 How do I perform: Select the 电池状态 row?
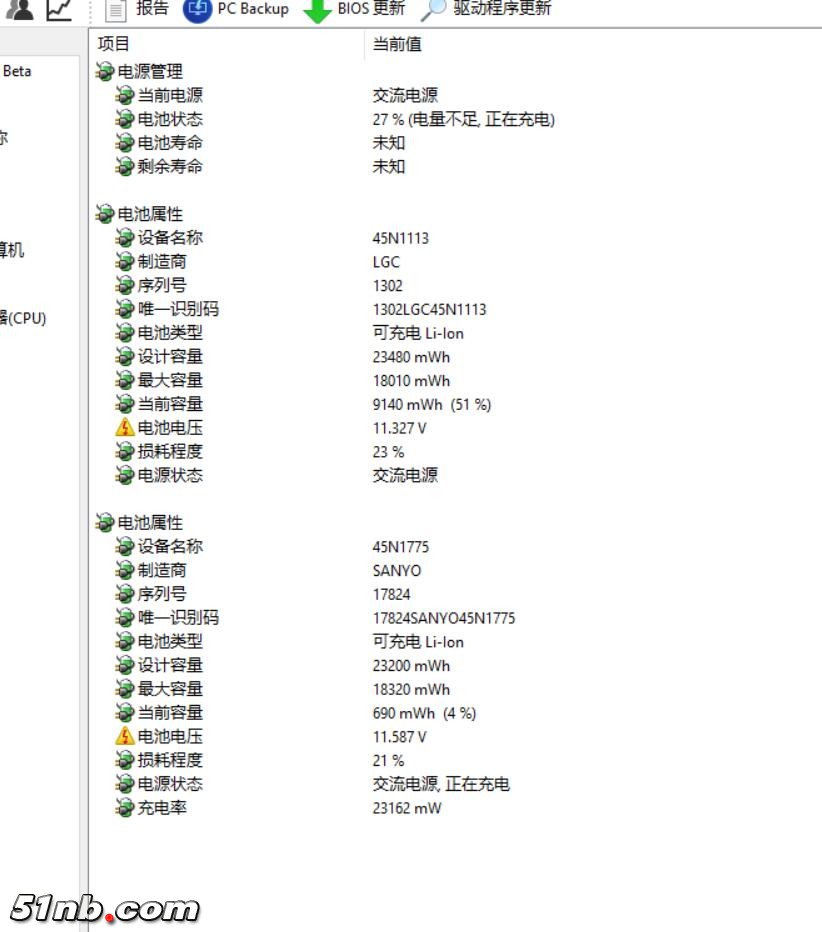(x=169, y=119)
